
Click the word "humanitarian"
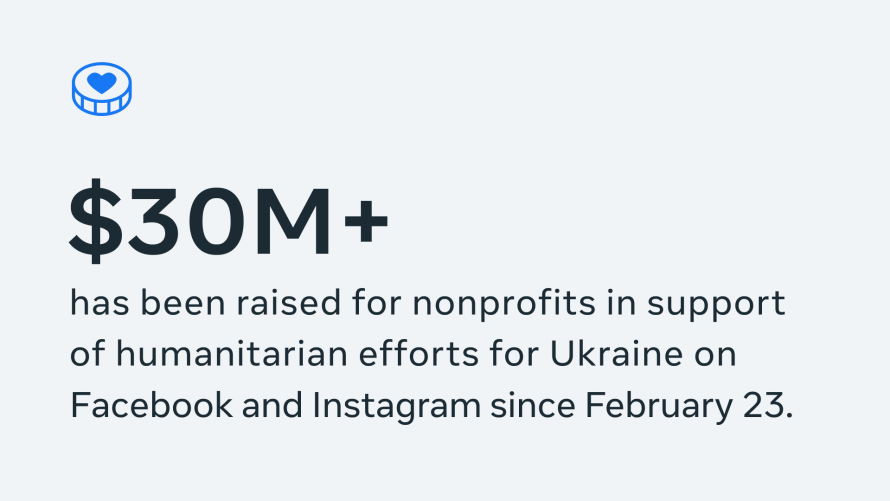pos(236,355)
